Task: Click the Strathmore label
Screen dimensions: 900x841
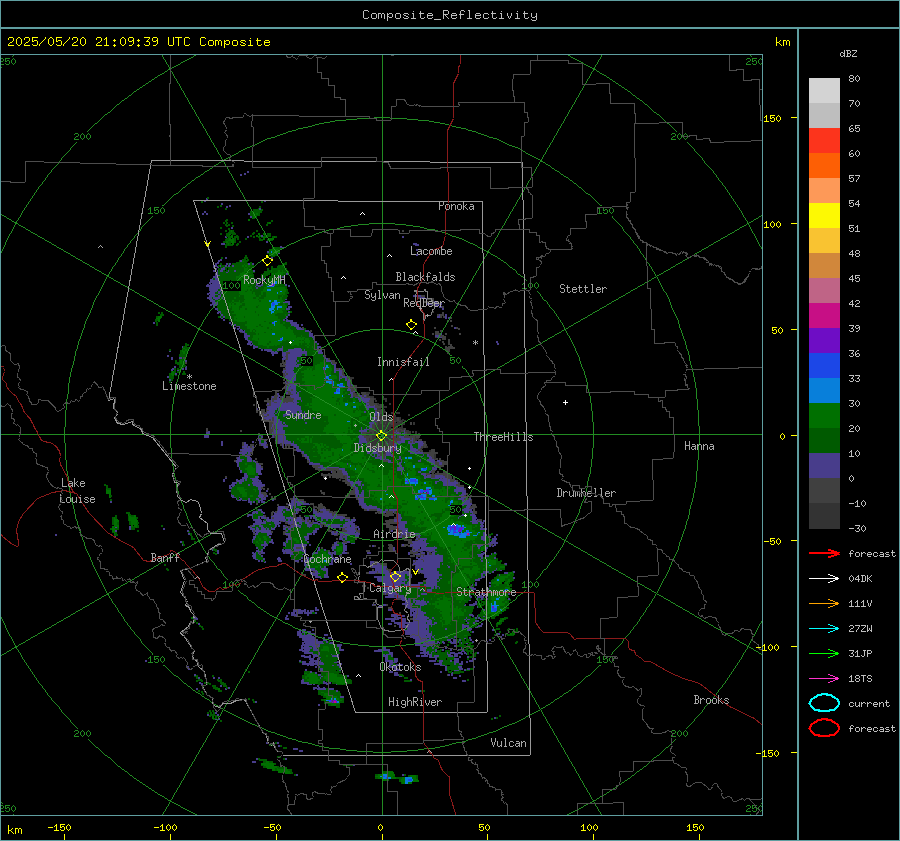Action: point(486,592)
